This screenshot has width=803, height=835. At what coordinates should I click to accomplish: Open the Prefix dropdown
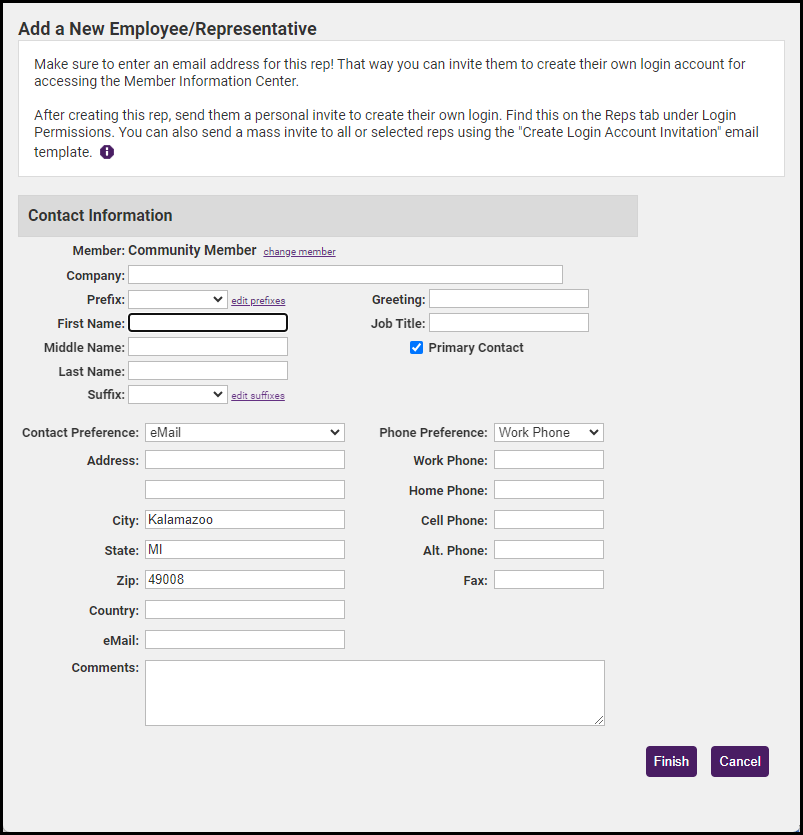(x=178, y=299)
